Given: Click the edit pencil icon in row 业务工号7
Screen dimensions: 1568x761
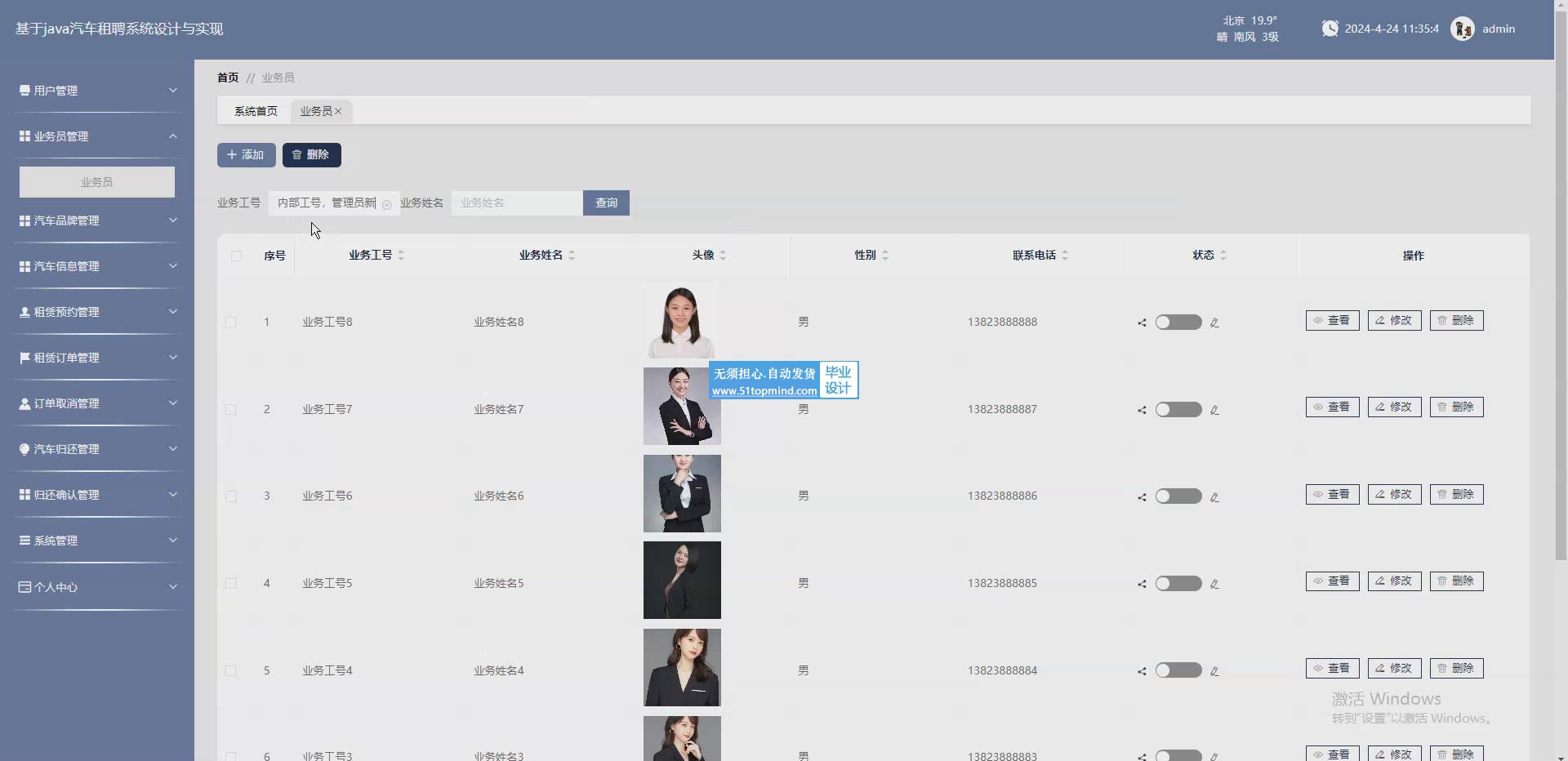Looking at the screenshot, I should coord(1214,410).
